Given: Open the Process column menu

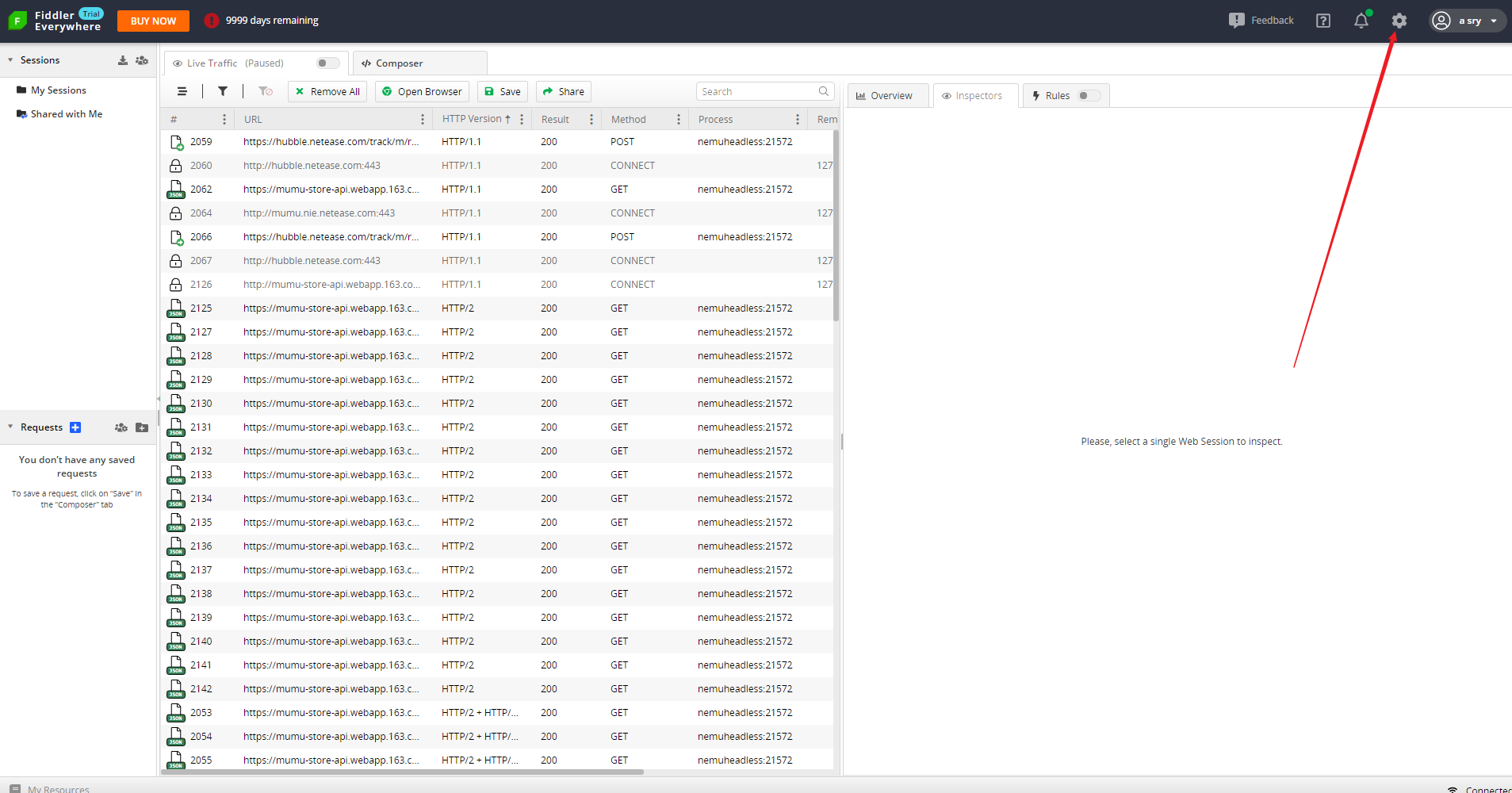Looking at the screenshot, I should tap(798, 120).
